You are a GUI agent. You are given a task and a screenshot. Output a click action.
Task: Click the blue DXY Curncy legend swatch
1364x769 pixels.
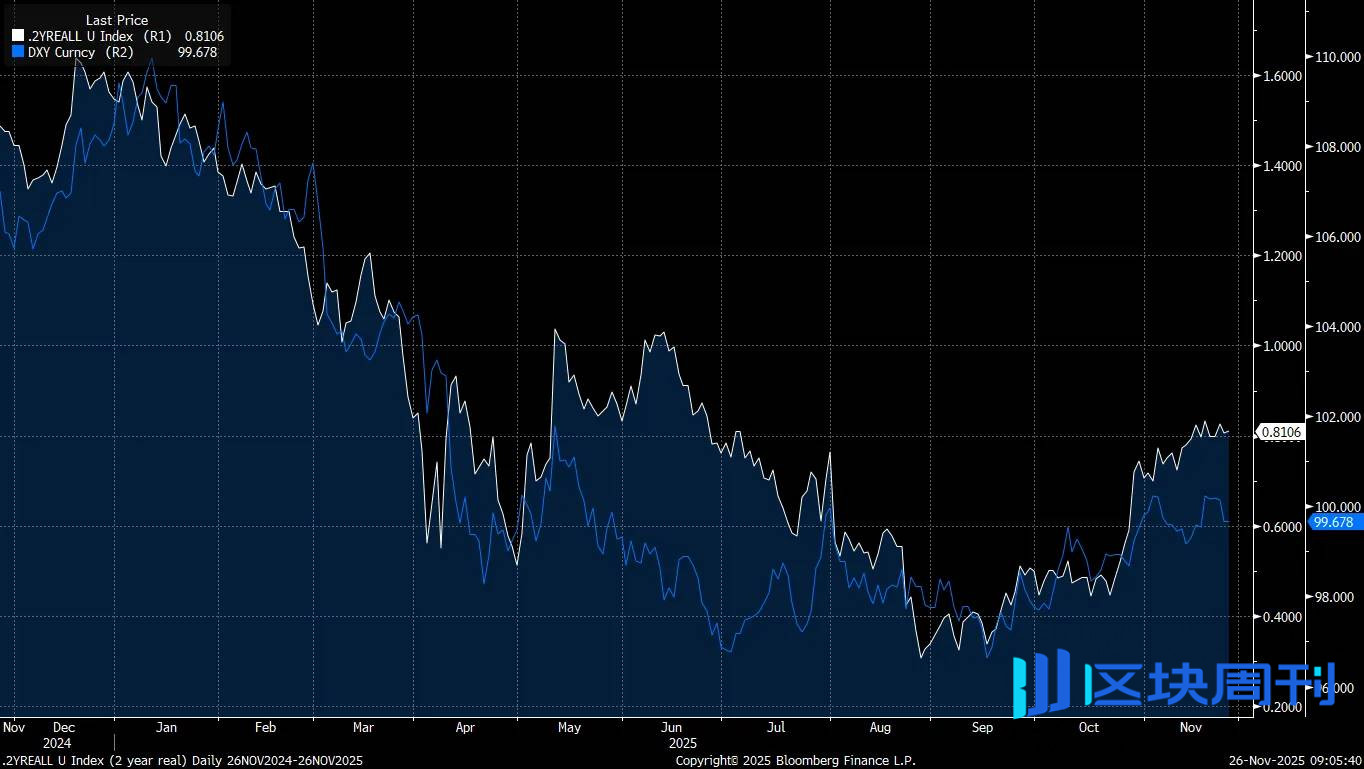click(x=17, y=52)
